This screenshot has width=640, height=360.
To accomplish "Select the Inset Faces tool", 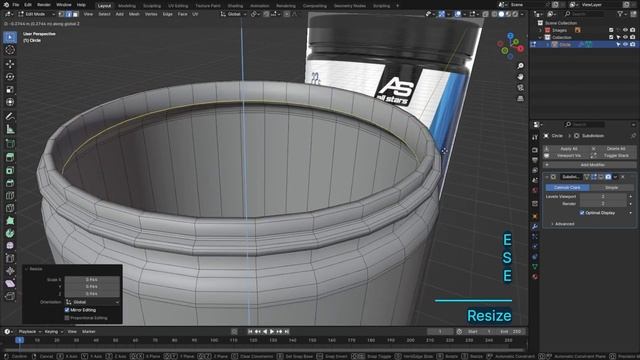I will [x=10, y=170].
